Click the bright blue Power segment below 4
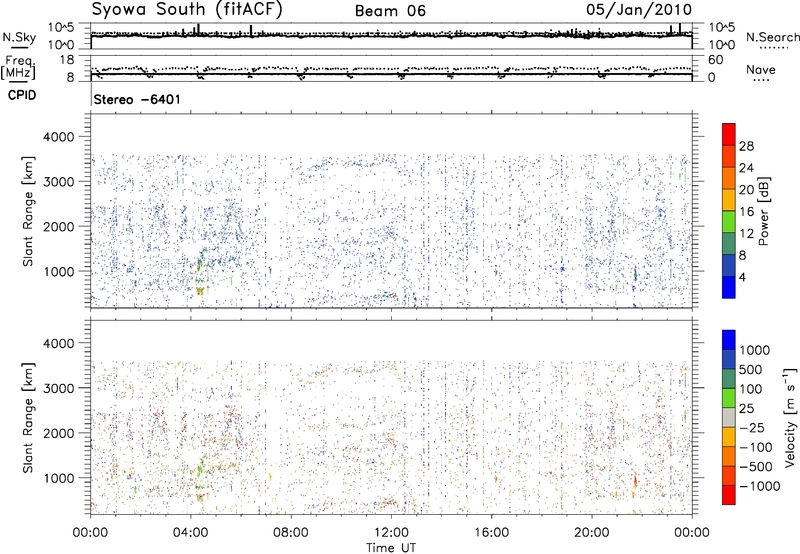This screenshot has height=554, width=800. pyautogui.click(x=729, y=287)
